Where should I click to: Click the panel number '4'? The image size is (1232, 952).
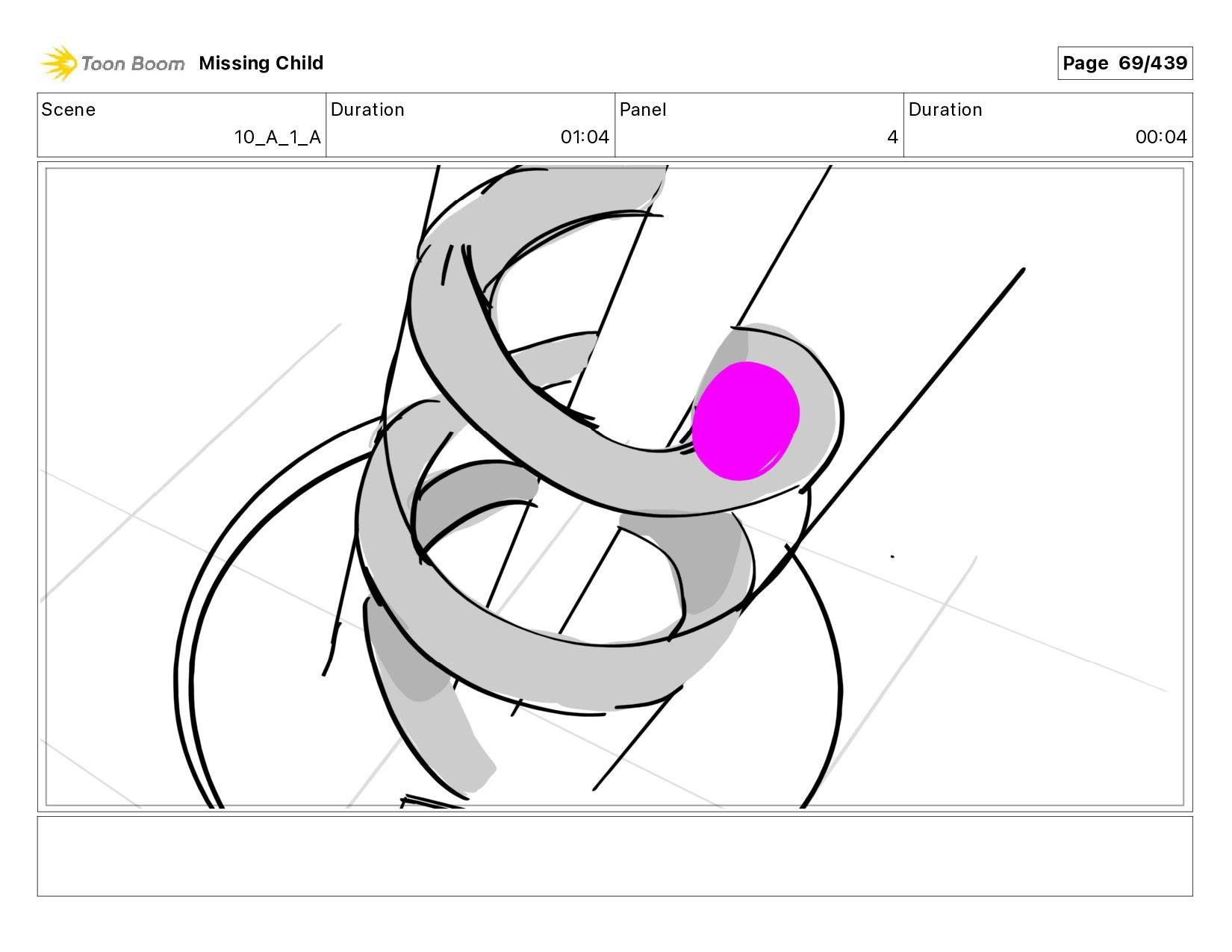[x=892, y=137]
